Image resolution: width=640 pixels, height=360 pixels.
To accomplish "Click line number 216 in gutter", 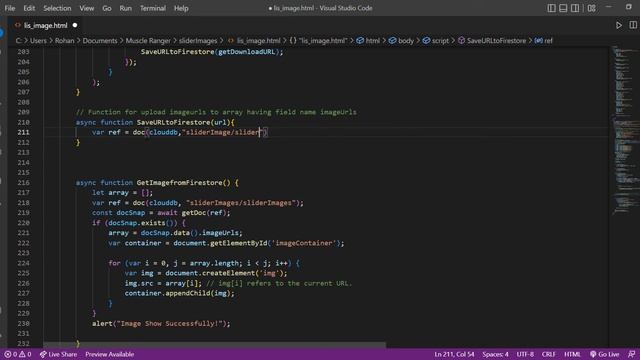I will 23,182.
